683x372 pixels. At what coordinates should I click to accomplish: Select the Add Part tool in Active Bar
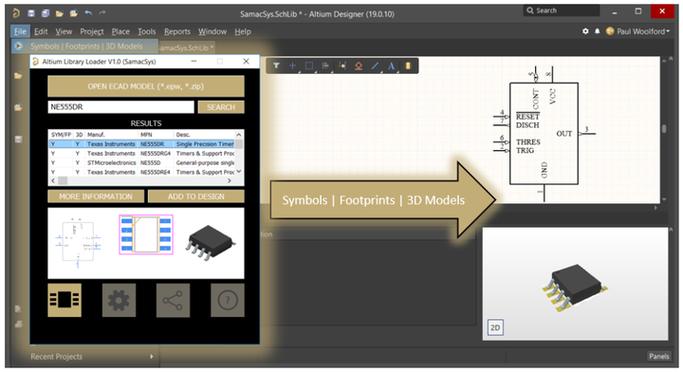(x=408, y=66)
